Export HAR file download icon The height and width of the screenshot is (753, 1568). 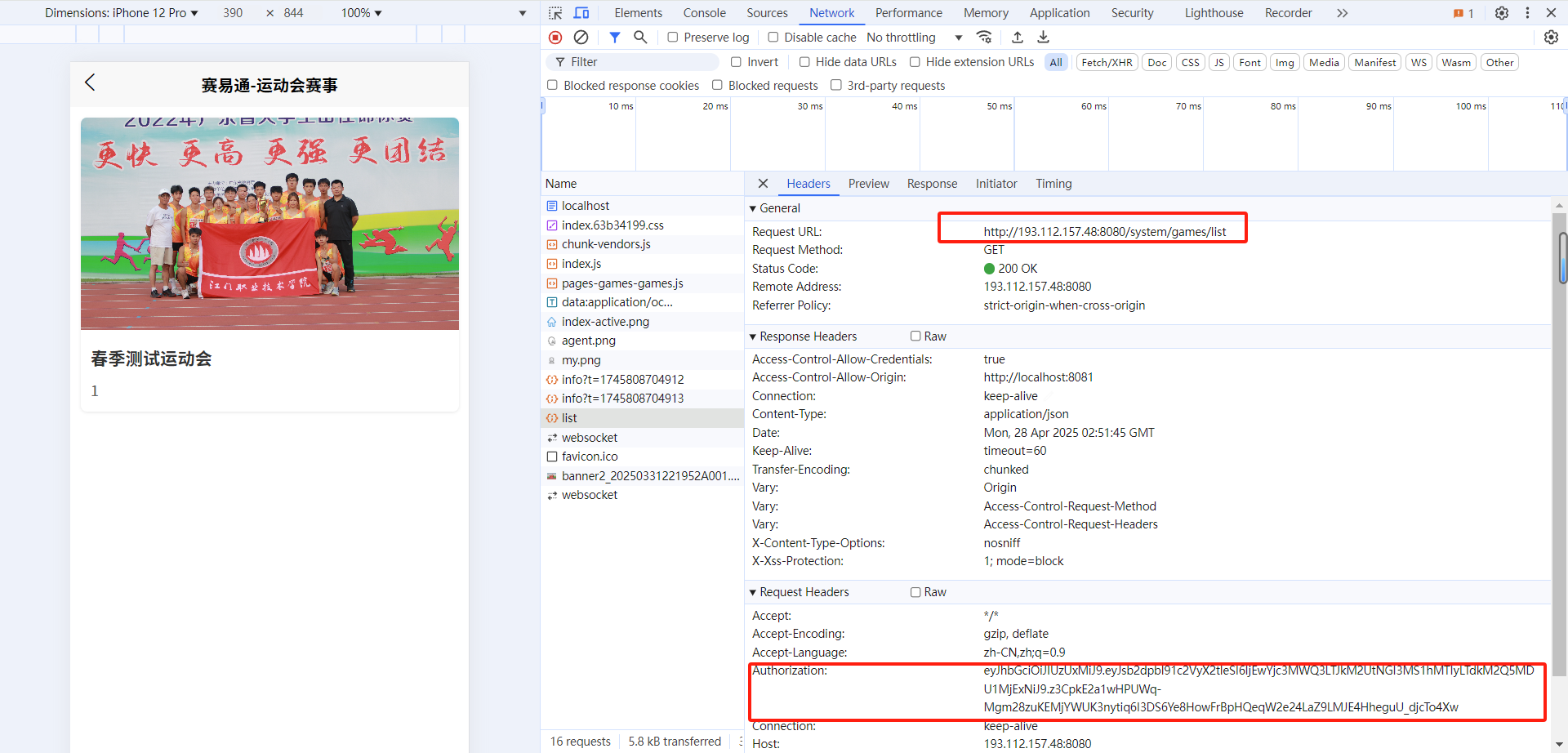[x=1044, y=38]
